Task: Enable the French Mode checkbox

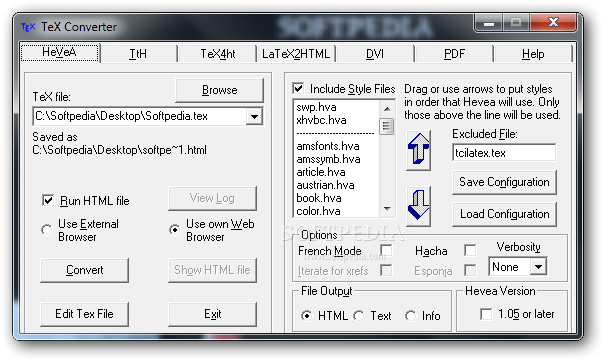Action: click(x=386, y=250)
